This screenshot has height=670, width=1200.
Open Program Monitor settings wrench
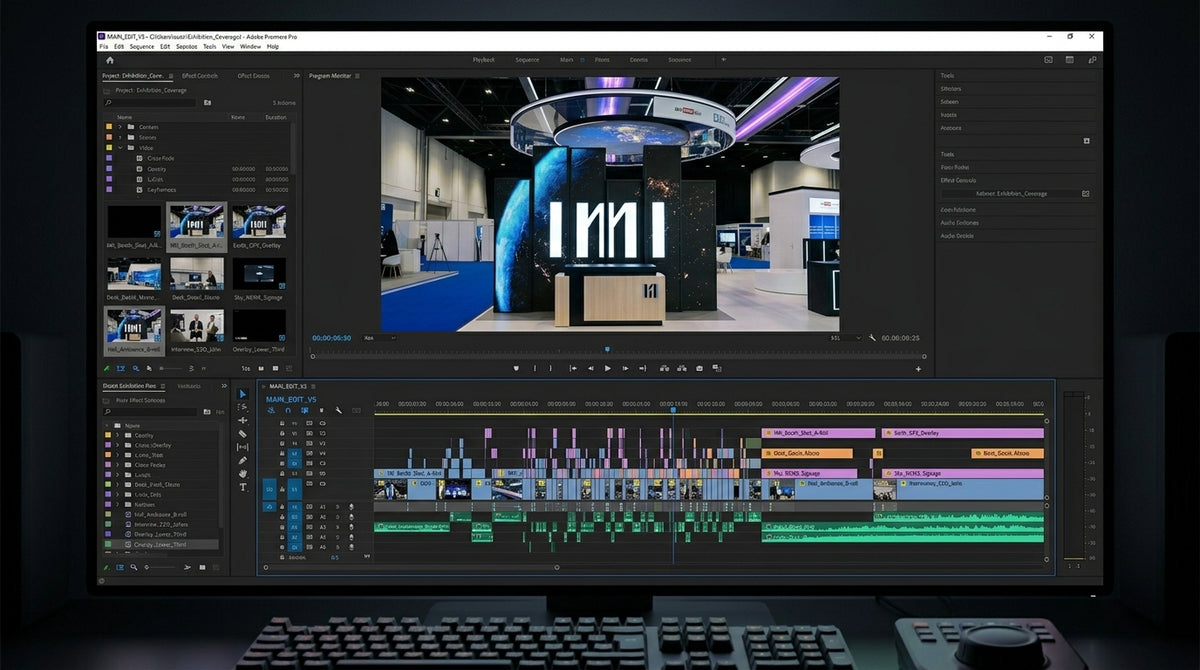pos(872,338)
